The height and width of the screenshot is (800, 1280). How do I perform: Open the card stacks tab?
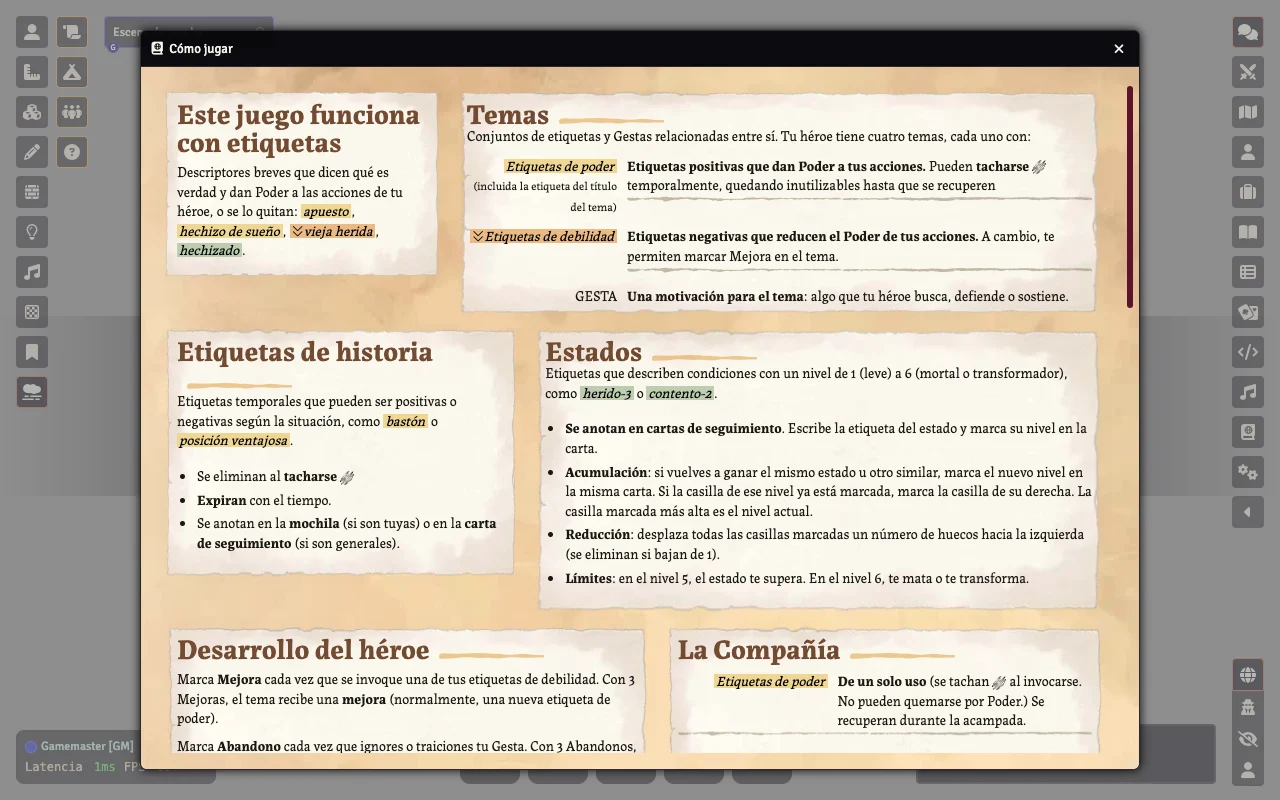pyautogui.click(x=1248, y=312)
